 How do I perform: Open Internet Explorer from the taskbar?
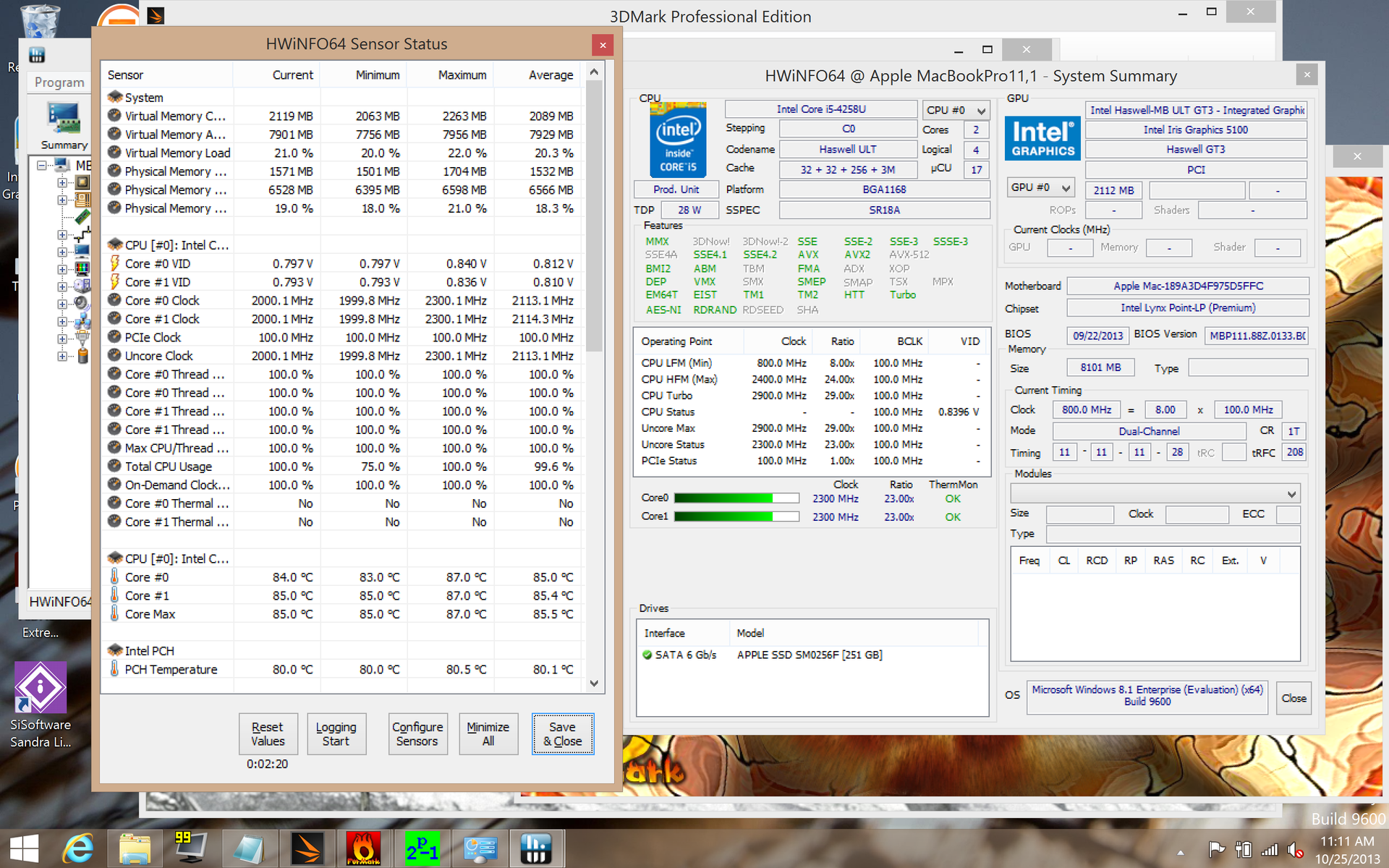pos(78,848)
